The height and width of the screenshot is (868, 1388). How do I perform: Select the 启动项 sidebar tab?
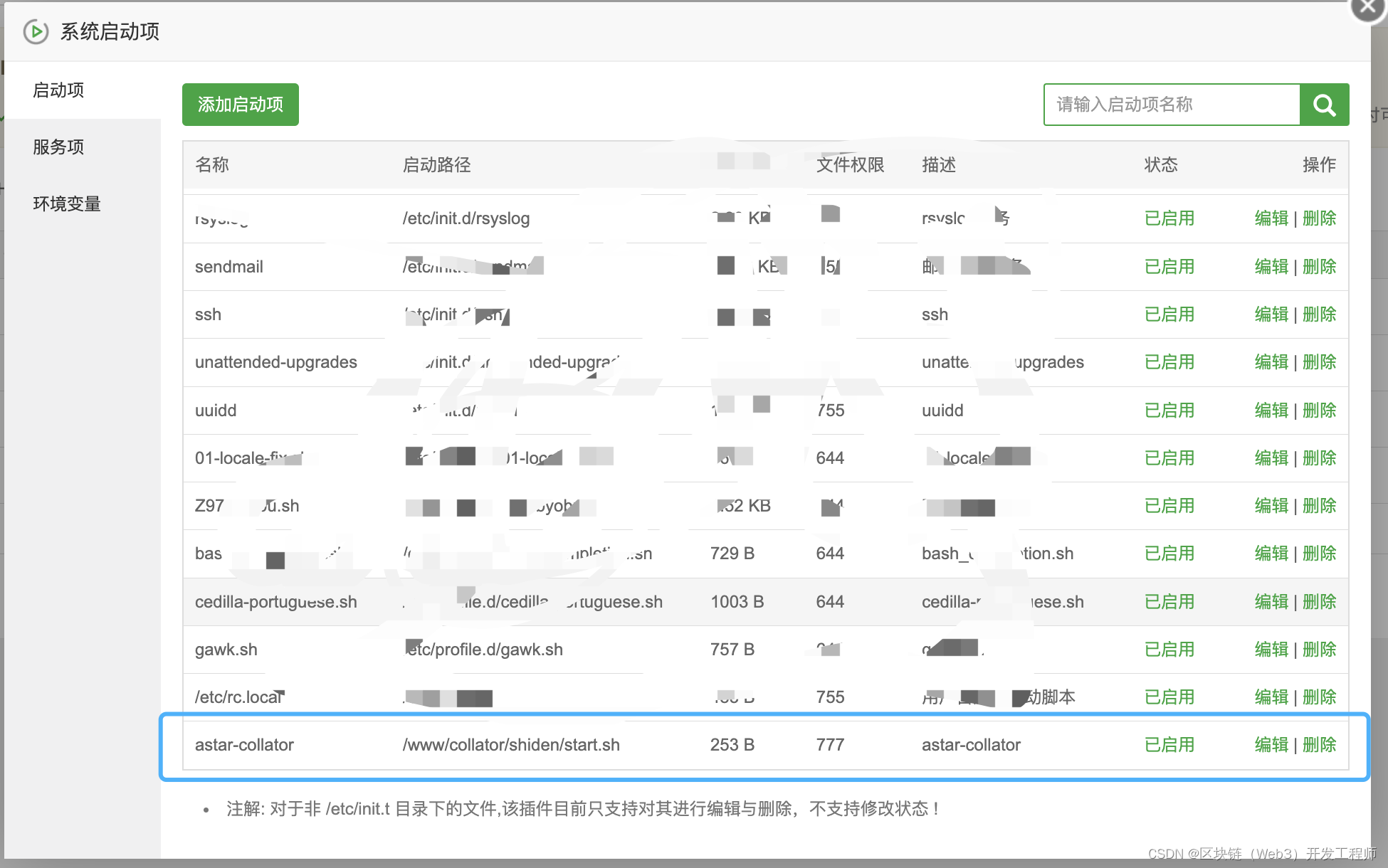[58, 90]
